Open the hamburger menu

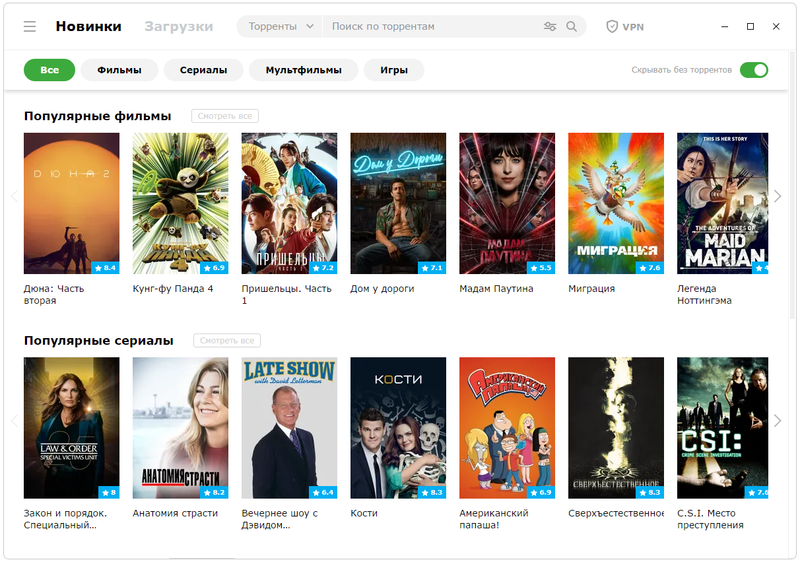click(30, 27)
